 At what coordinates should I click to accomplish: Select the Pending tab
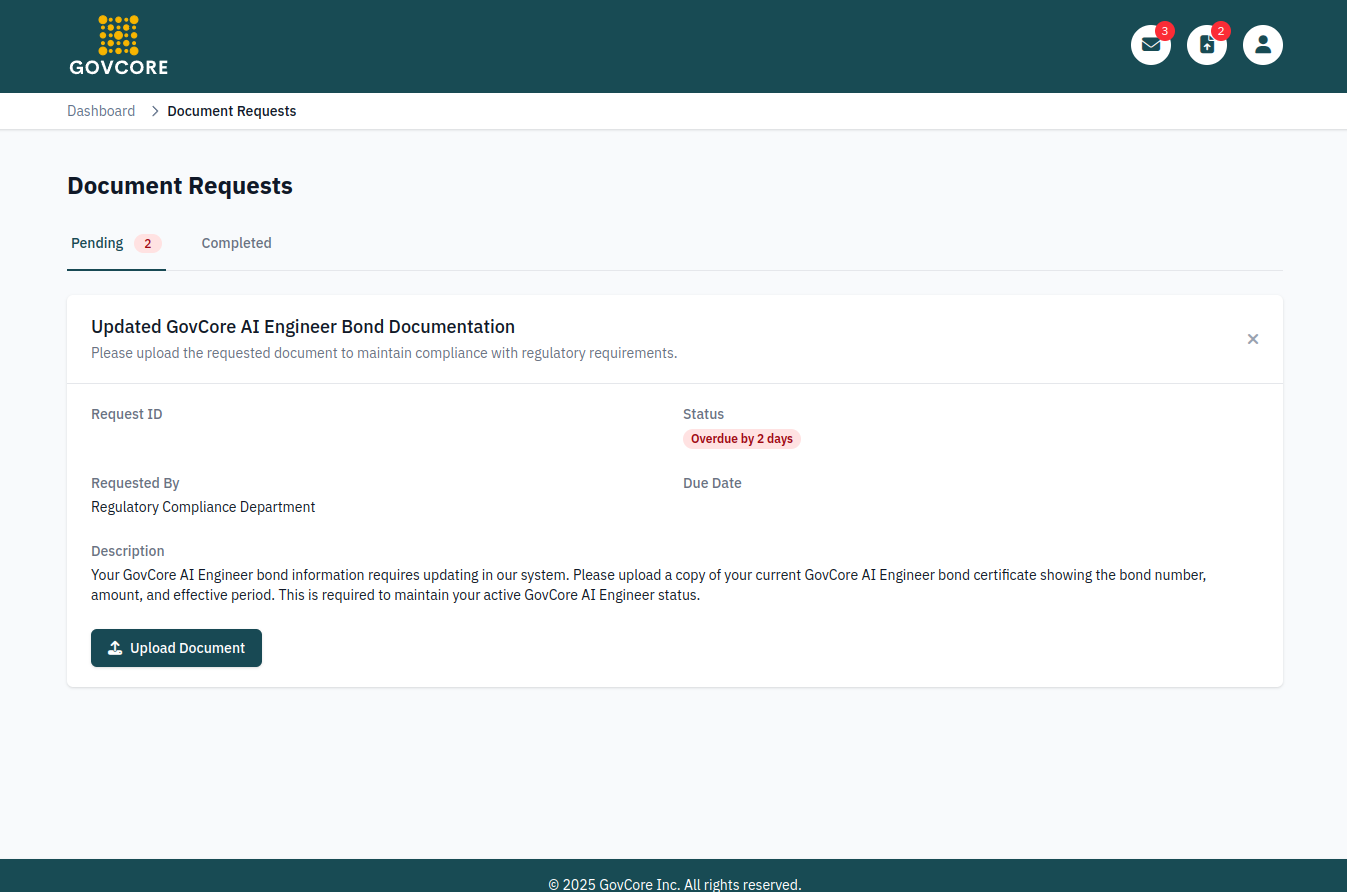(116, 243)
